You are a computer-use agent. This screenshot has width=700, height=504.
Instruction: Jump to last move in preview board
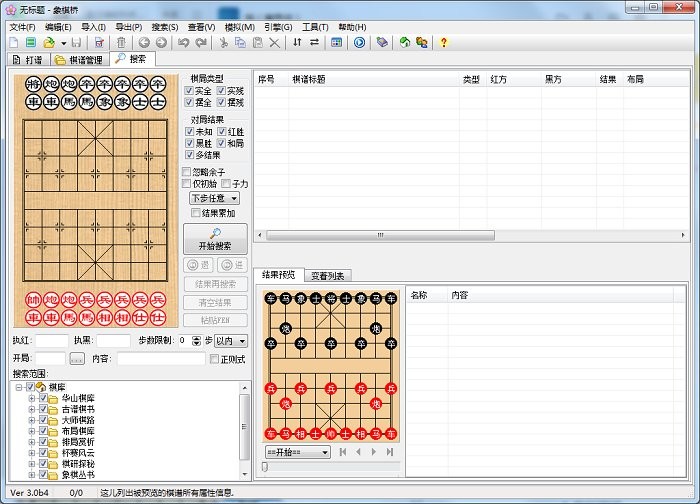(x=390, y=452)
